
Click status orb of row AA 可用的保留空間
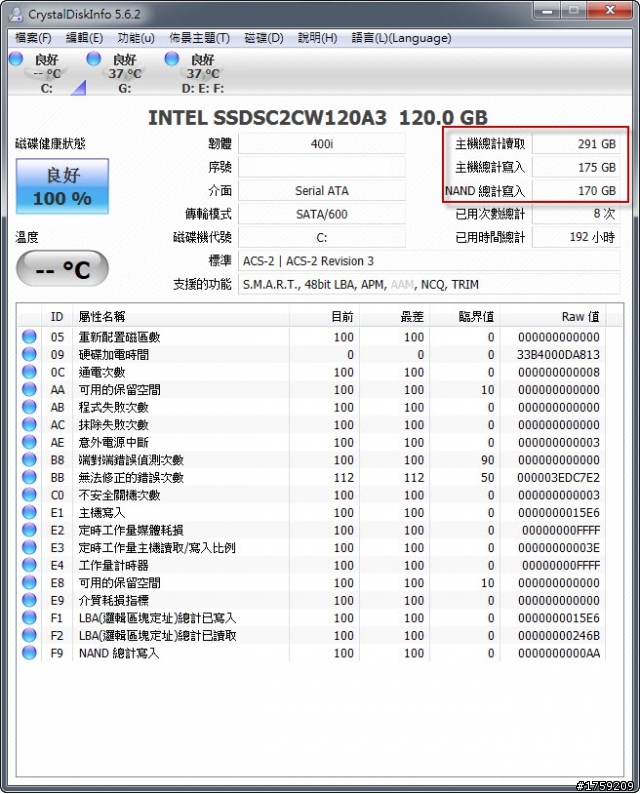29,389
